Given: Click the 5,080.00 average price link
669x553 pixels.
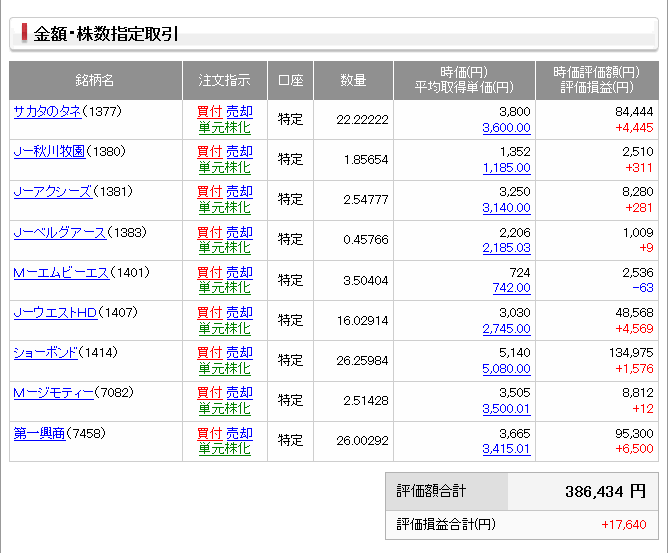Looking at the screenshot, I should 506,369.
